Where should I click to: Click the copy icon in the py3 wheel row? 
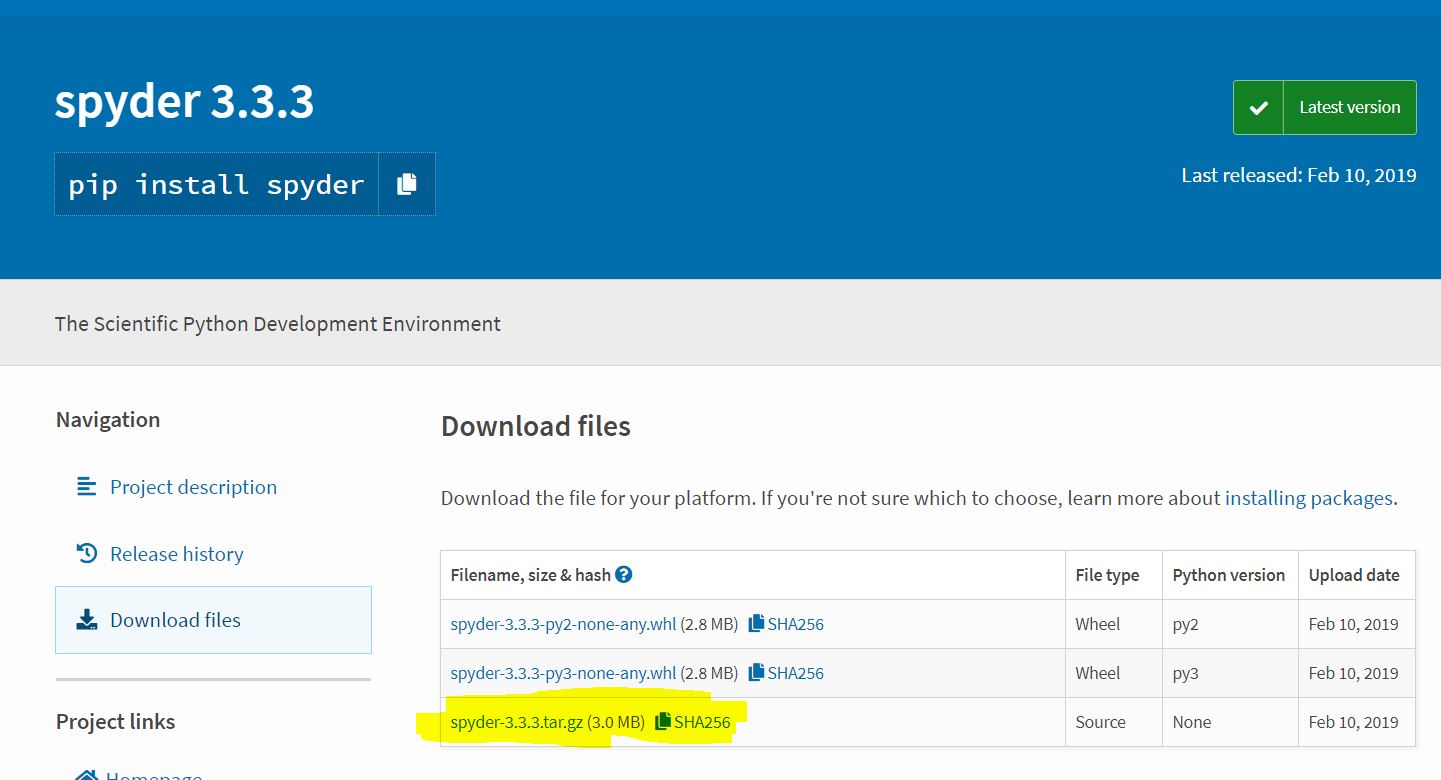[756, 672]
